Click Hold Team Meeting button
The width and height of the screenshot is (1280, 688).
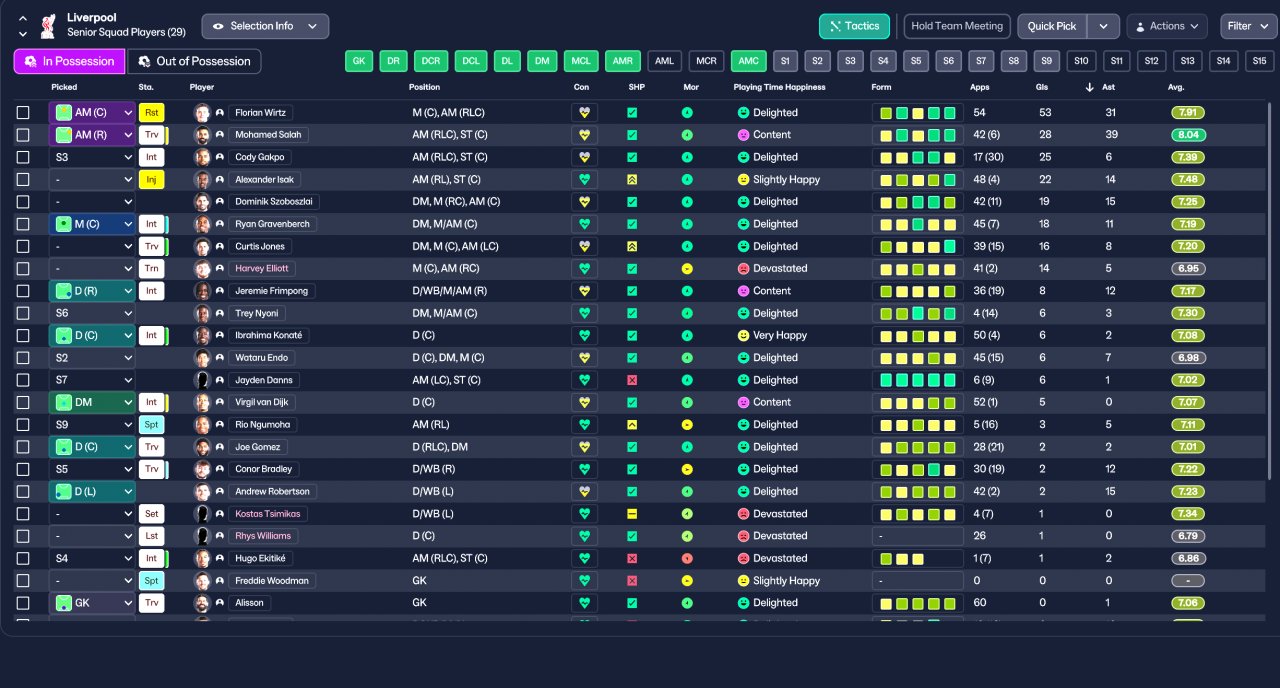(x=957, y=26)
